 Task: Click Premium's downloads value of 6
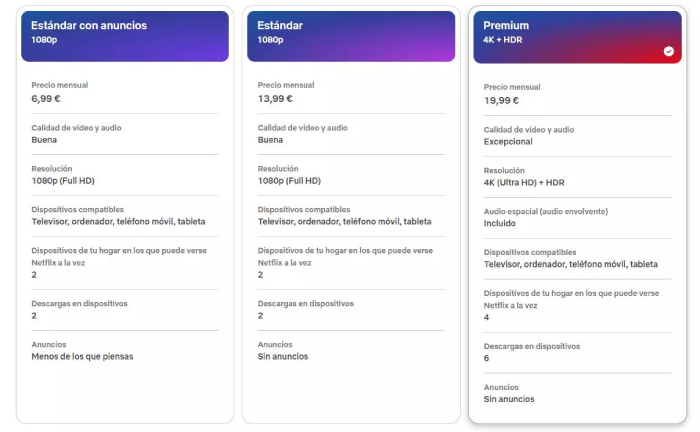(487, 358)
